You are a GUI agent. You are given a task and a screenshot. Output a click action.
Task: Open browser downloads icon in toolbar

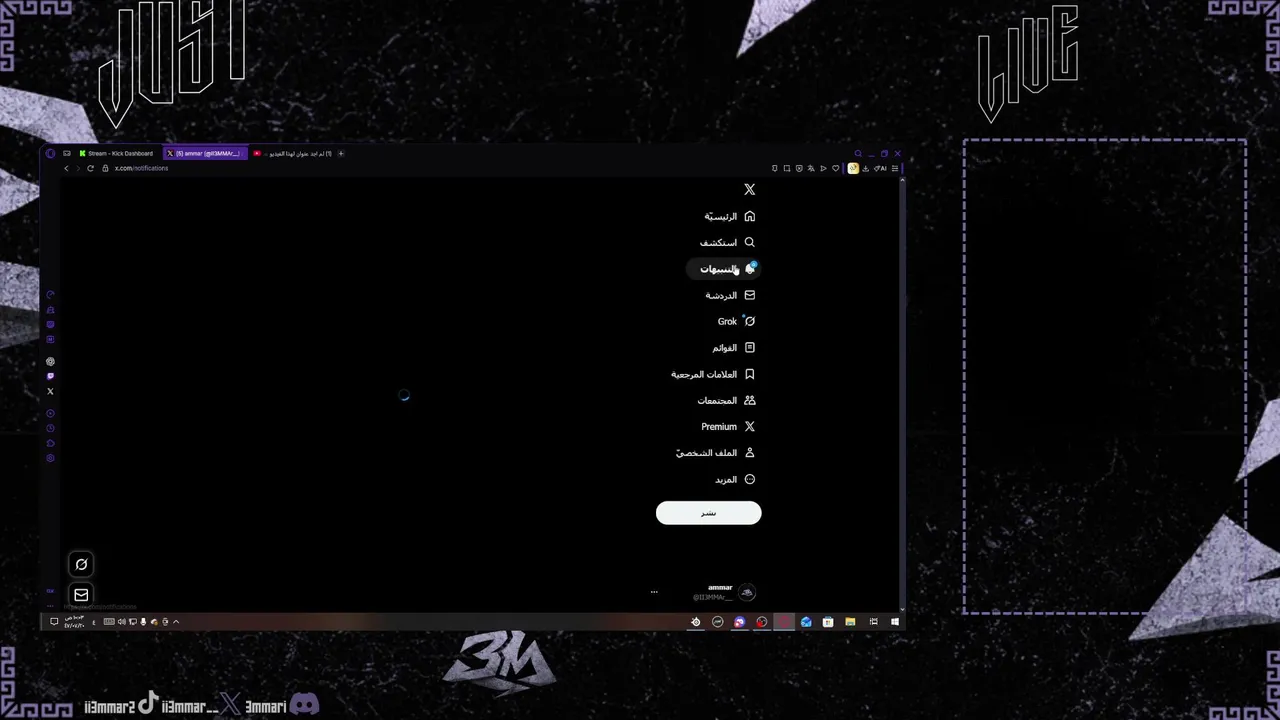(x=866, y=168)
